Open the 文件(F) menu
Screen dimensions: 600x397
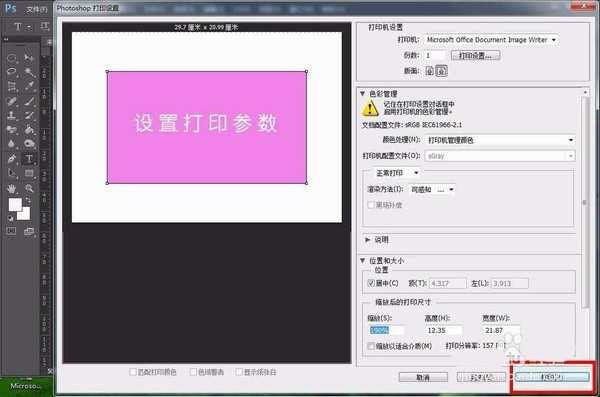click(36, 9)
